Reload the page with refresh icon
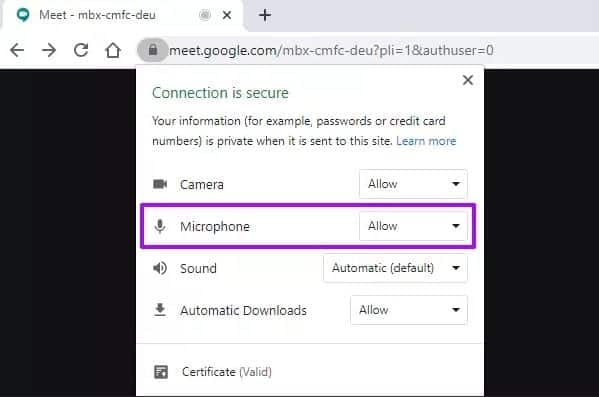This screenshot has height=397, width=599. [x=81, y=50]
